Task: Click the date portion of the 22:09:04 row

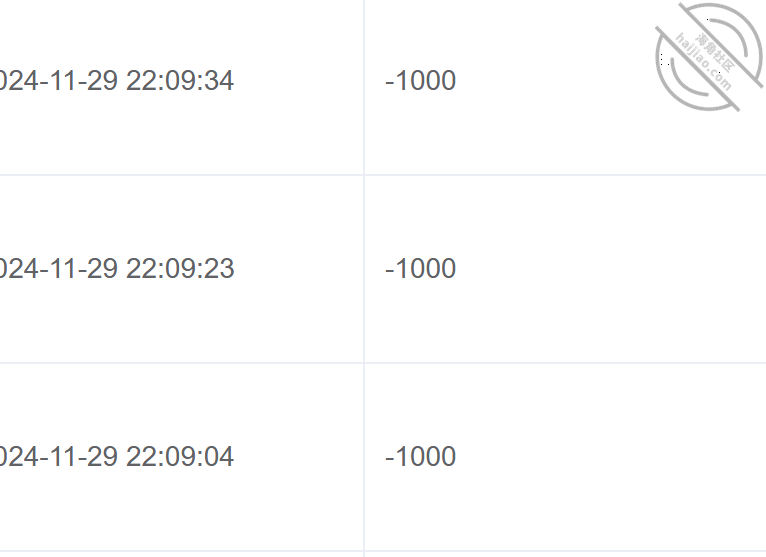Action: [59, 457]
